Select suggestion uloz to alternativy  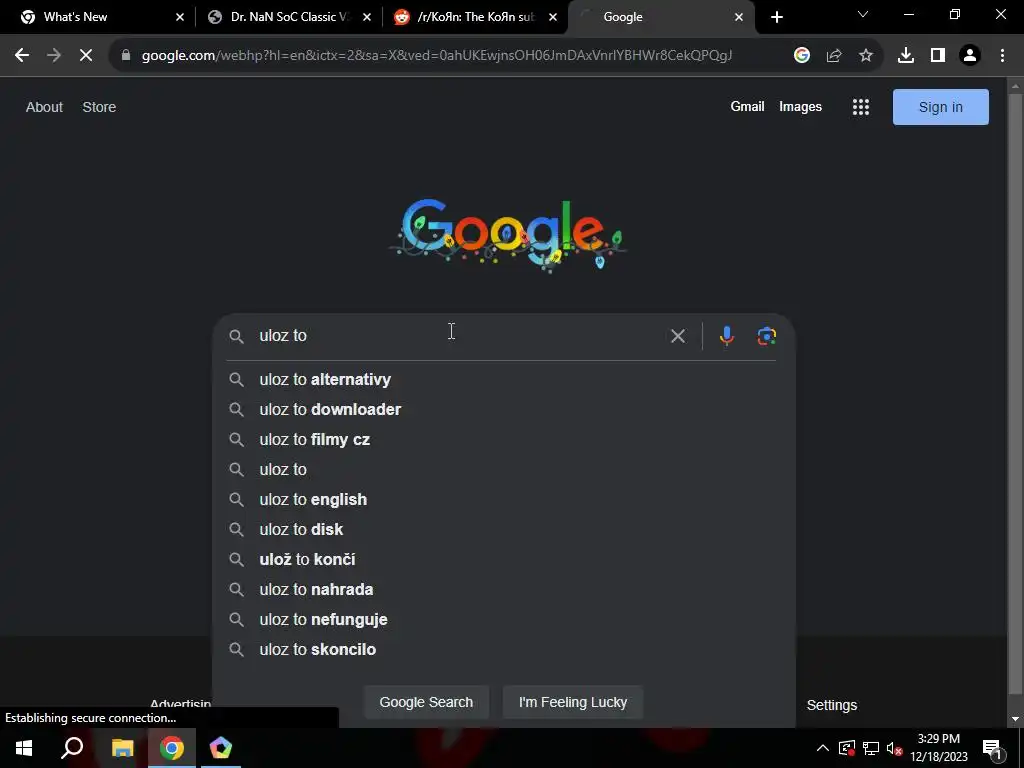tap(504, 379)
